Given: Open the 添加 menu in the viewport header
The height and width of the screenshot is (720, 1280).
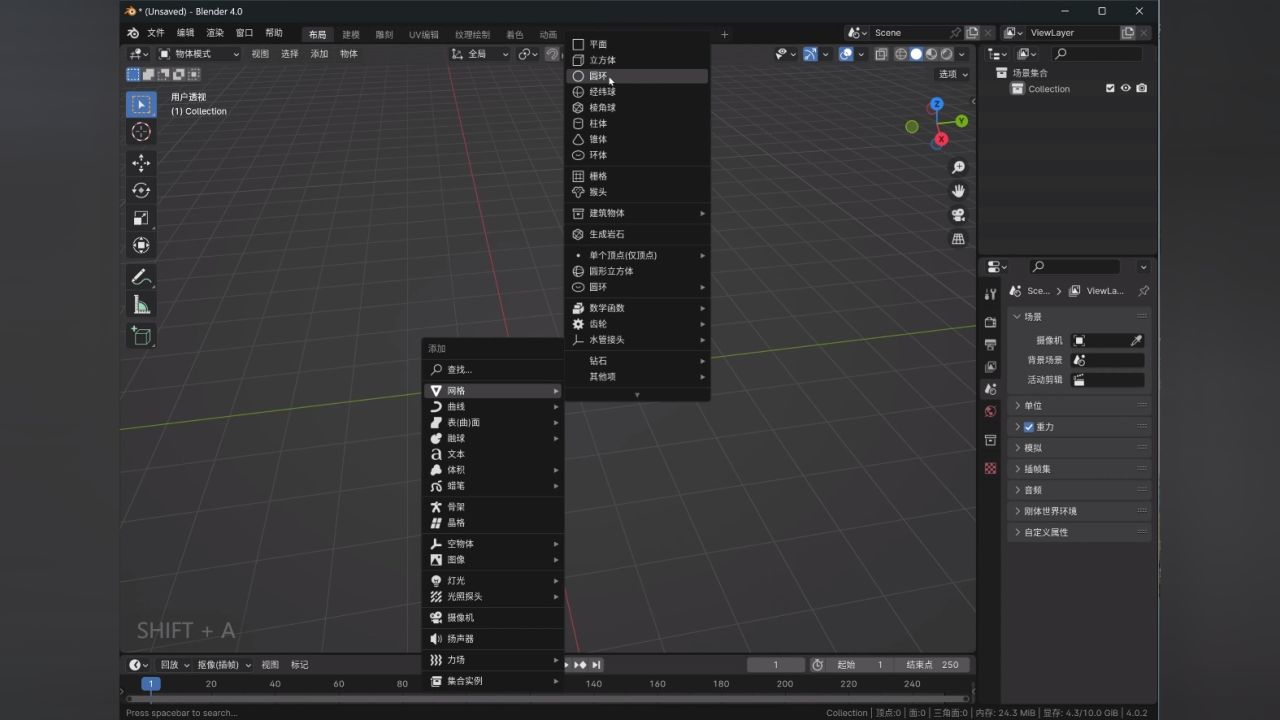Looking at the screenshot, I should click(319, 53).
